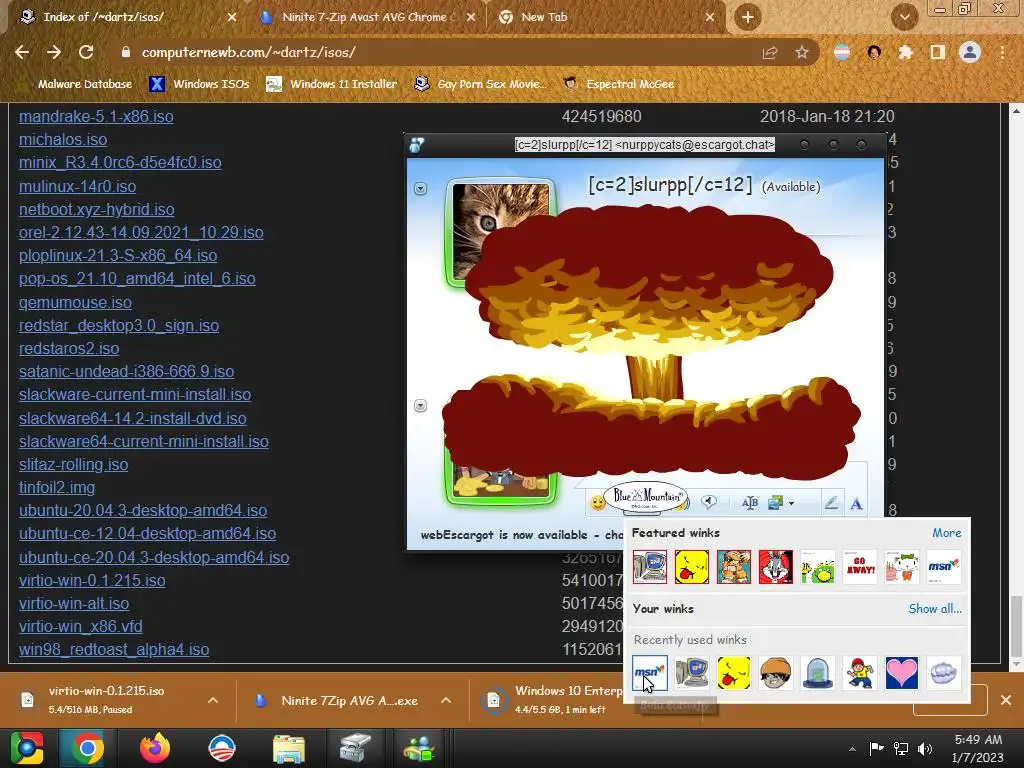Open Chrome's three-dot menu

tap(1002, 52)
